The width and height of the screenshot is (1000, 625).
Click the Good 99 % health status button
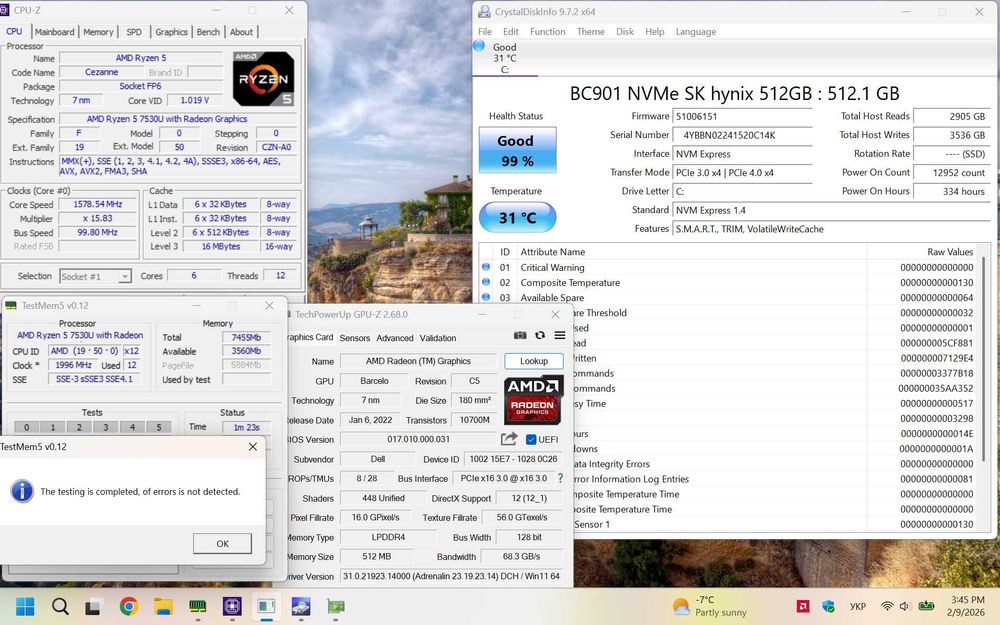point(517,150)
